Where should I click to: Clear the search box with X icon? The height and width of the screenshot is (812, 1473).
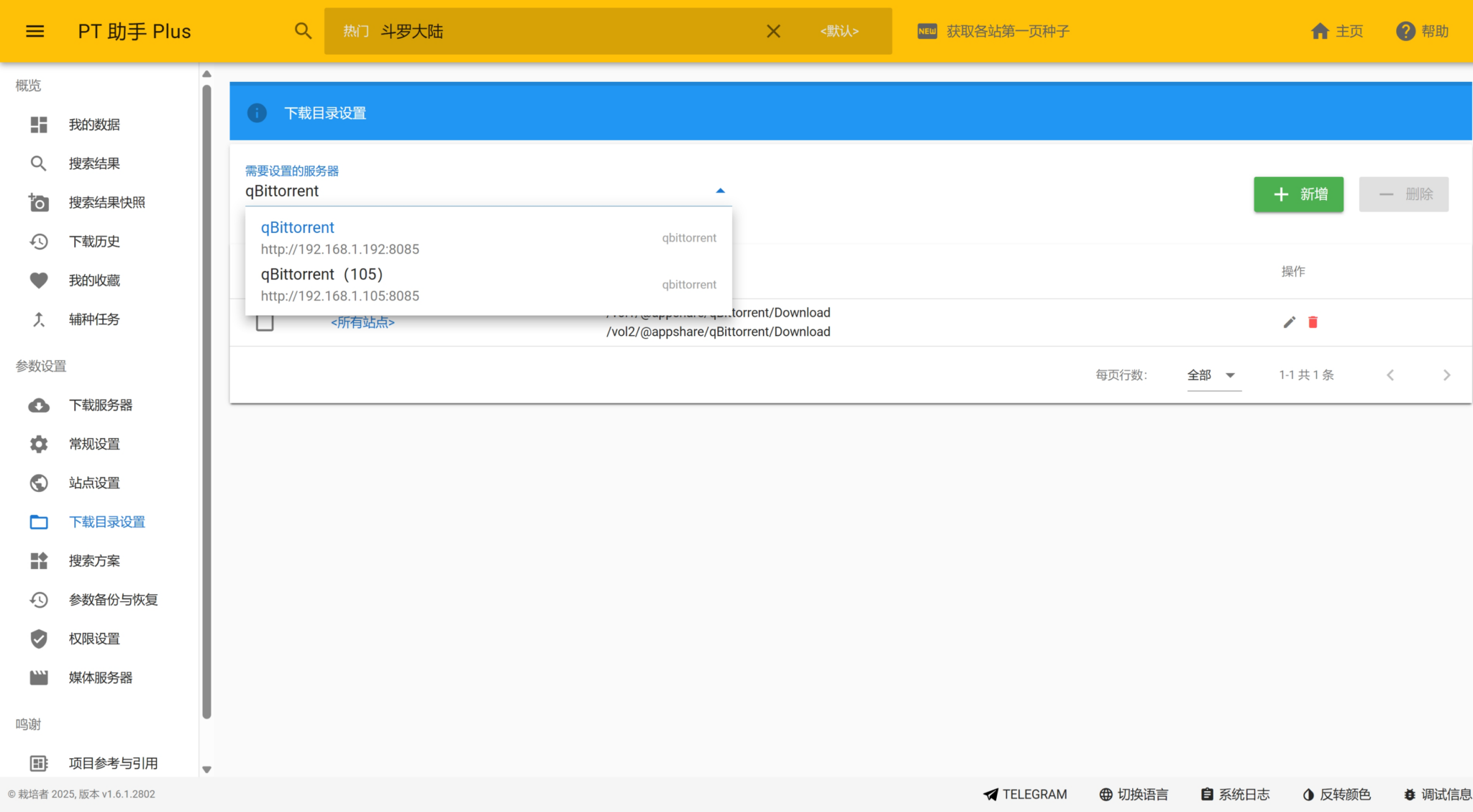773,31
